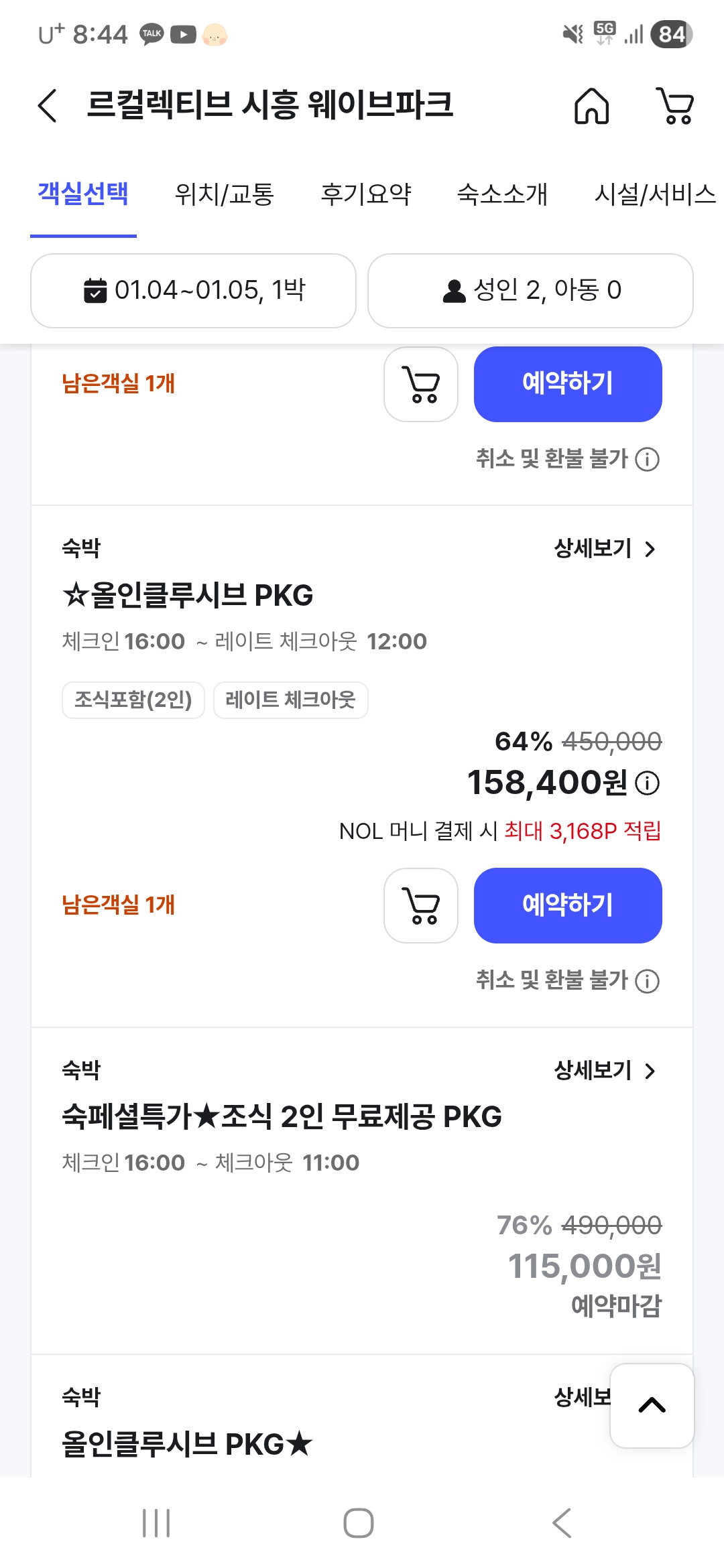Tap the topmost 취소 및 환불 불가 info icon
Screen dimensions: 724x1568
[648, 460]
